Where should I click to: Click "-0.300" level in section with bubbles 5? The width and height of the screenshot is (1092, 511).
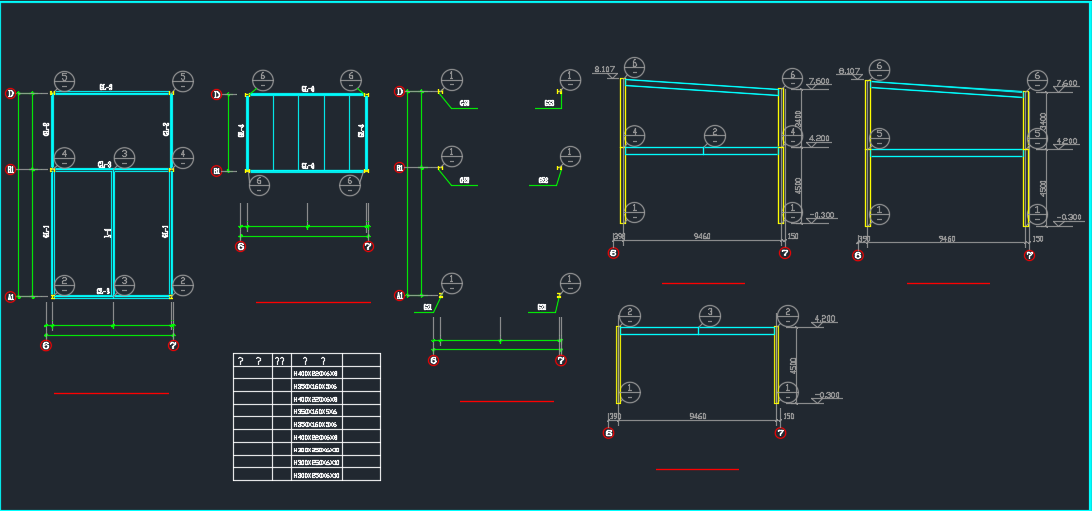click(x=1068, y=217)
